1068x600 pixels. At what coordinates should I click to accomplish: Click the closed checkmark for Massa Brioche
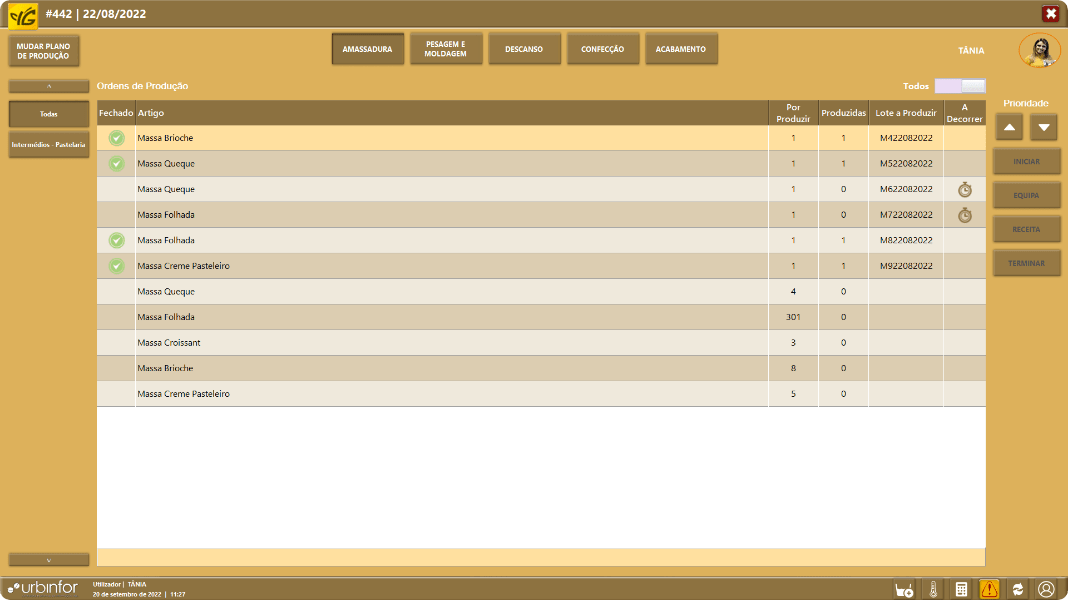tap(116, 138)
